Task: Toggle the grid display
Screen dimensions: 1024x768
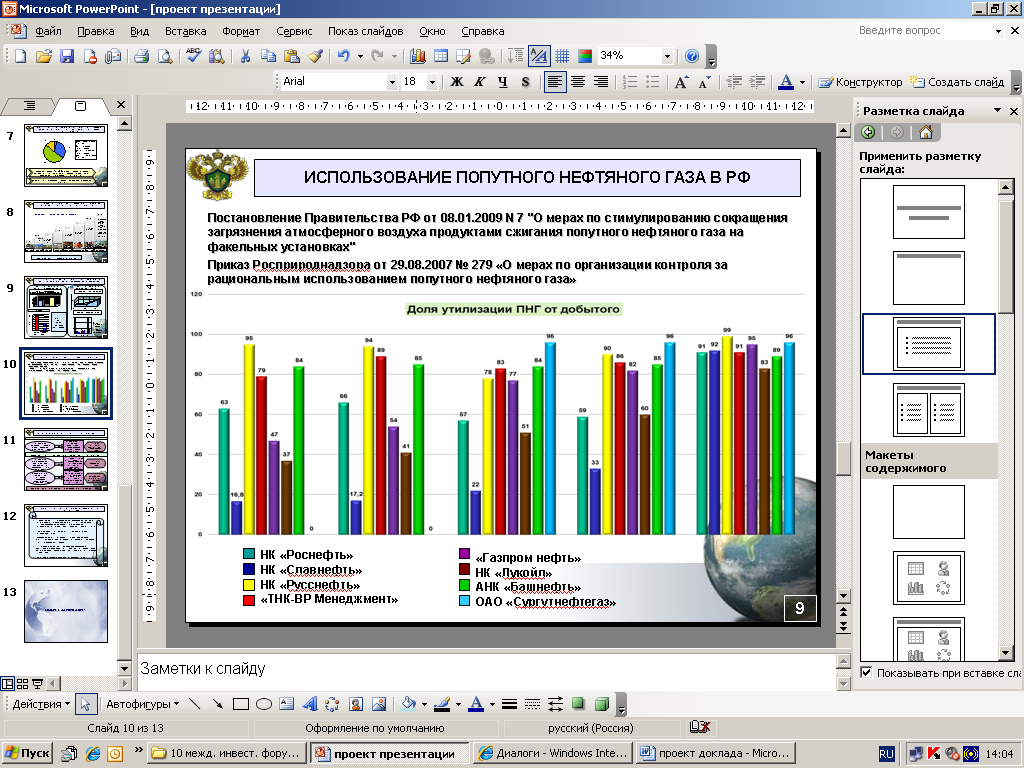Action: click(562, 56)
